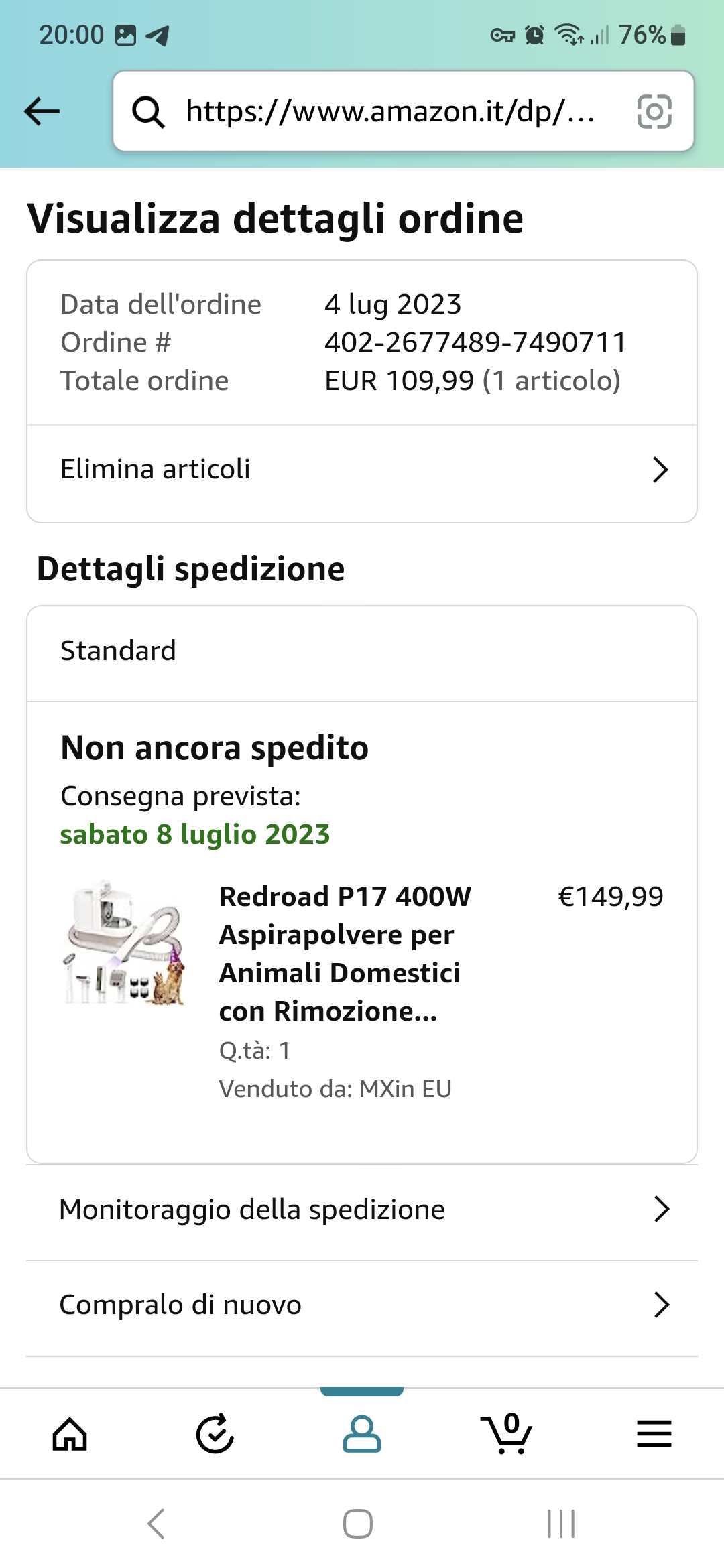Open the shopping cart
This screenshot has width=724, height=1568.
point(507,1434)
